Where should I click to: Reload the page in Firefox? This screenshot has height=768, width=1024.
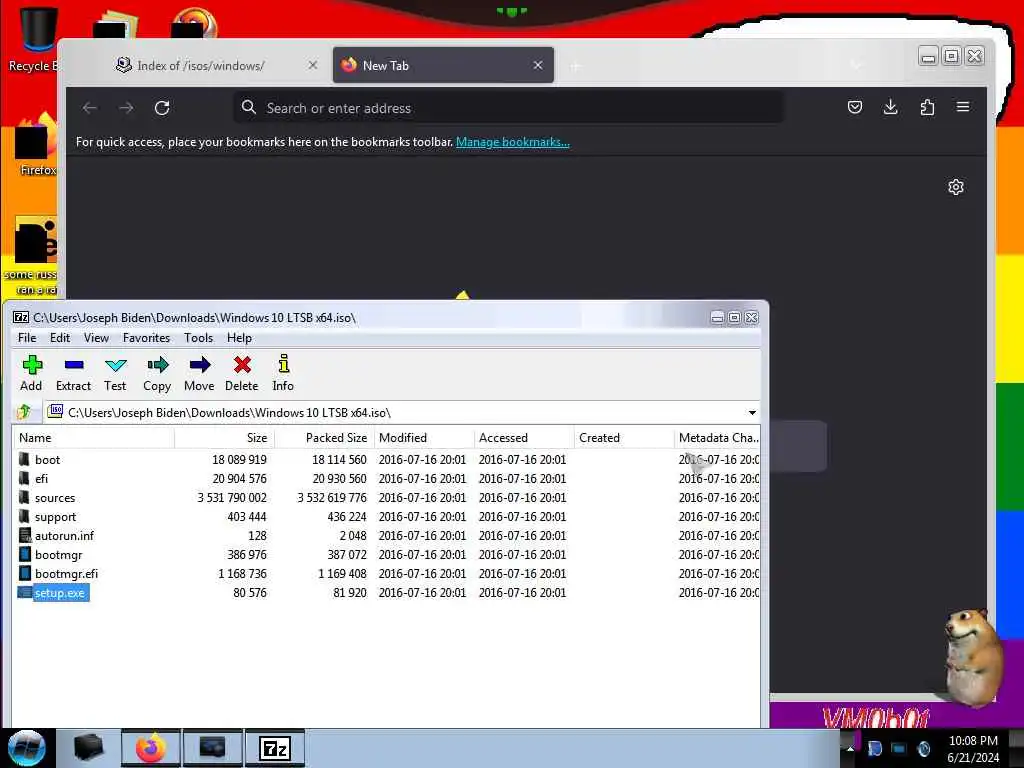162,108
